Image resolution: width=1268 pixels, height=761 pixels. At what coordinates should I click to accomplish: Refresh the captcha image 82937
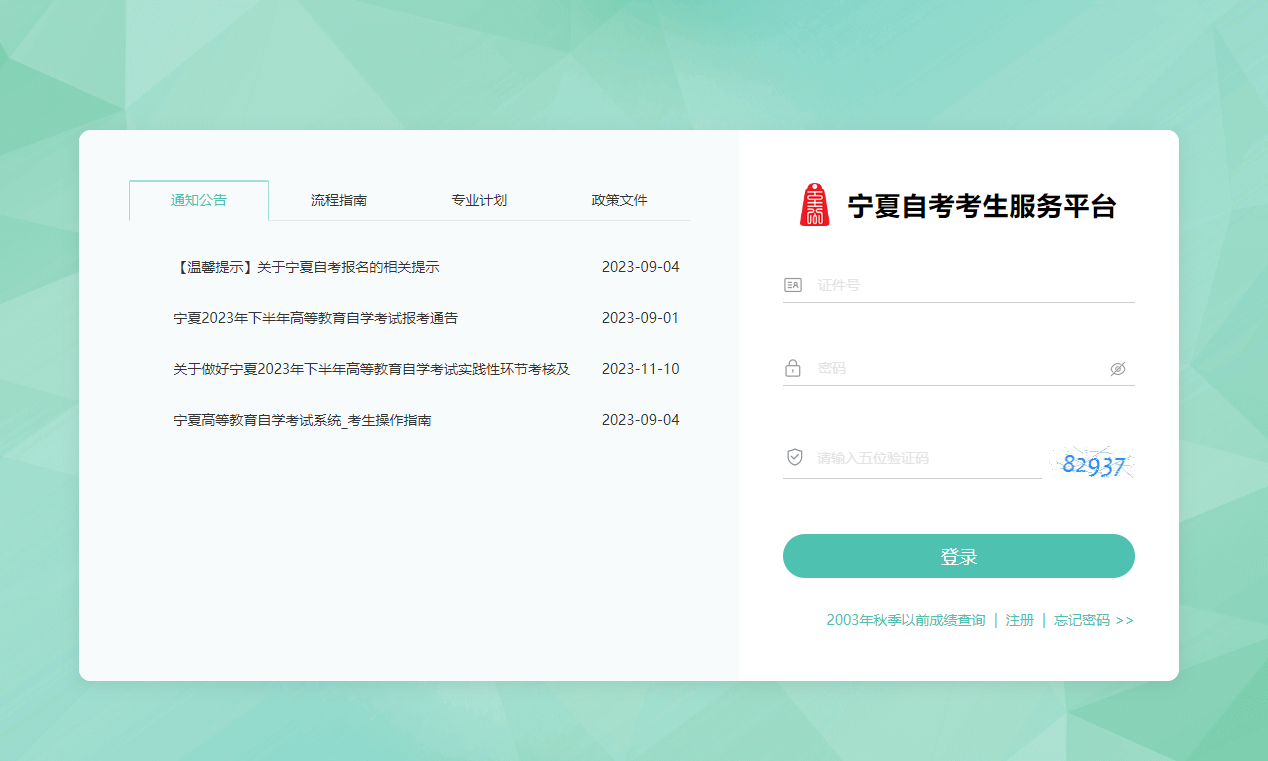point(1092,463)
